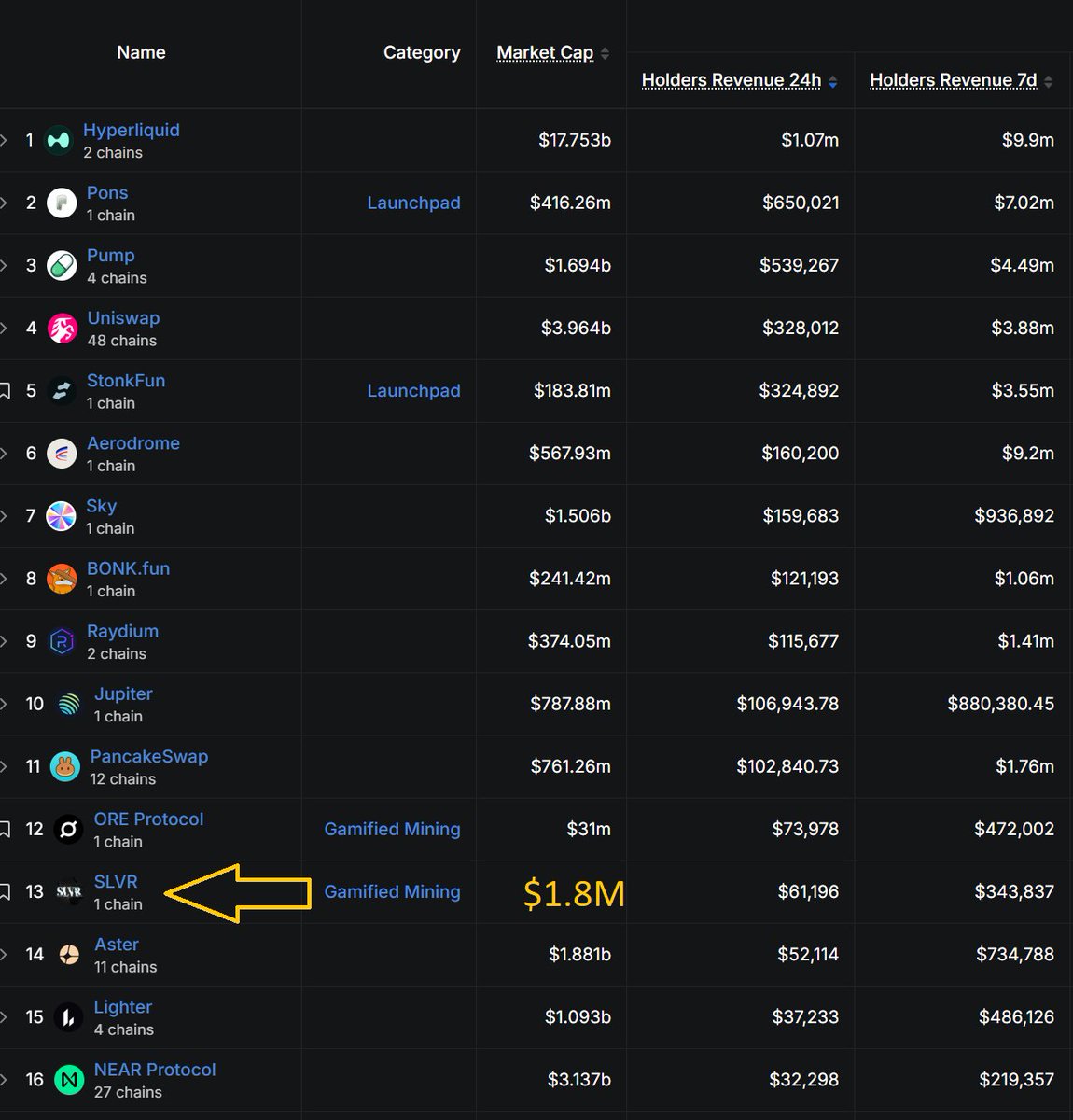Click the PancakeSwap bunny logo
This screenshot has width=1073, height=1120.
click(64, 766)
